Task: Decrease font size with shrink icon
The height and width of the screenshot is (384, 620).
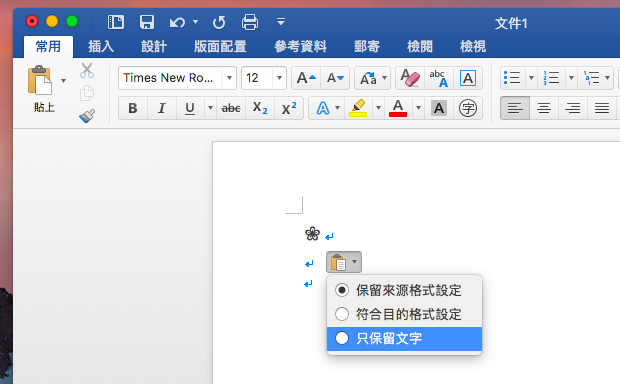Action: [x=335, y=78]
